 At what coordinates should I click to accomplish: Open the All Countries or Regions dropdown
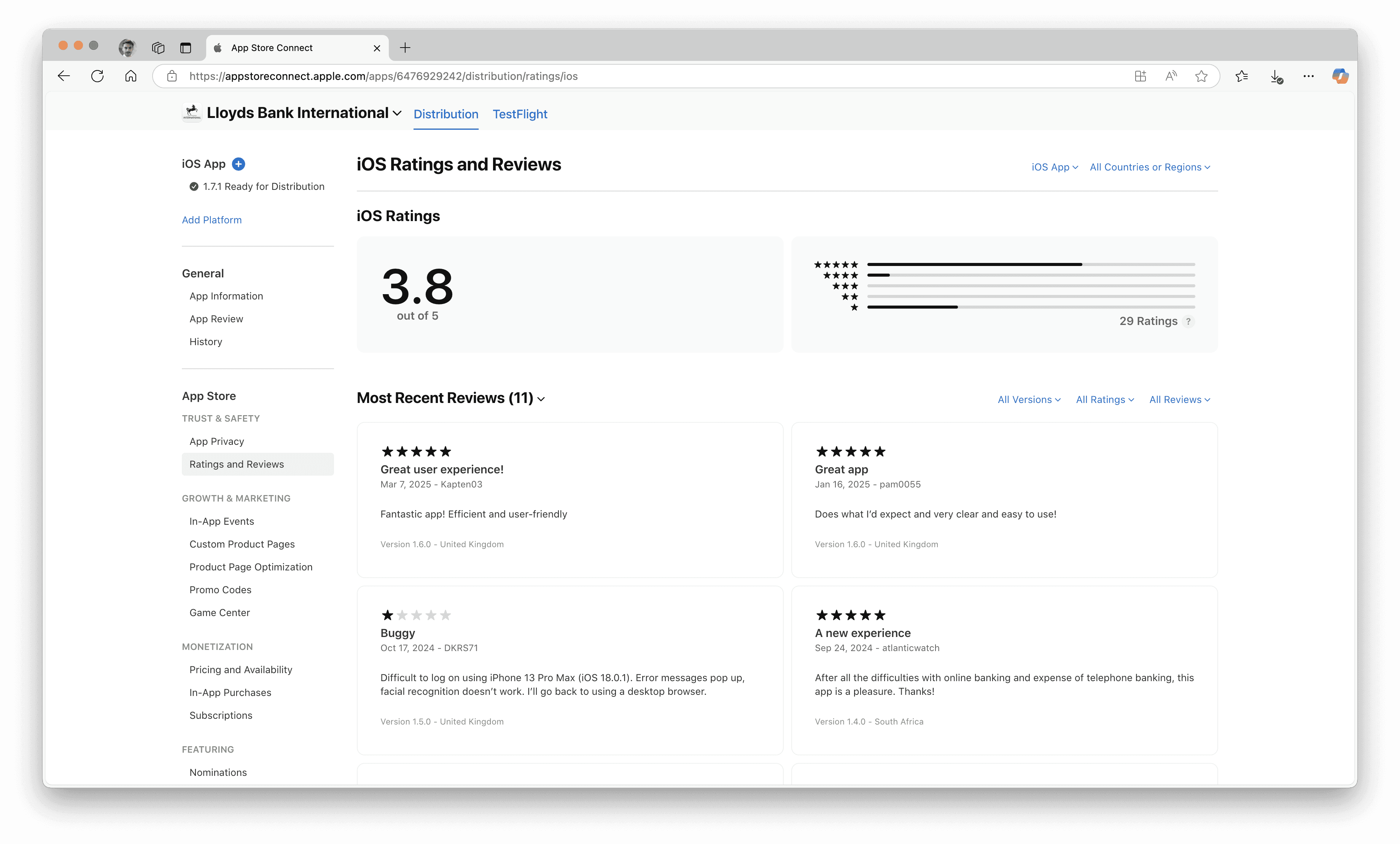tap(1149, 167)
